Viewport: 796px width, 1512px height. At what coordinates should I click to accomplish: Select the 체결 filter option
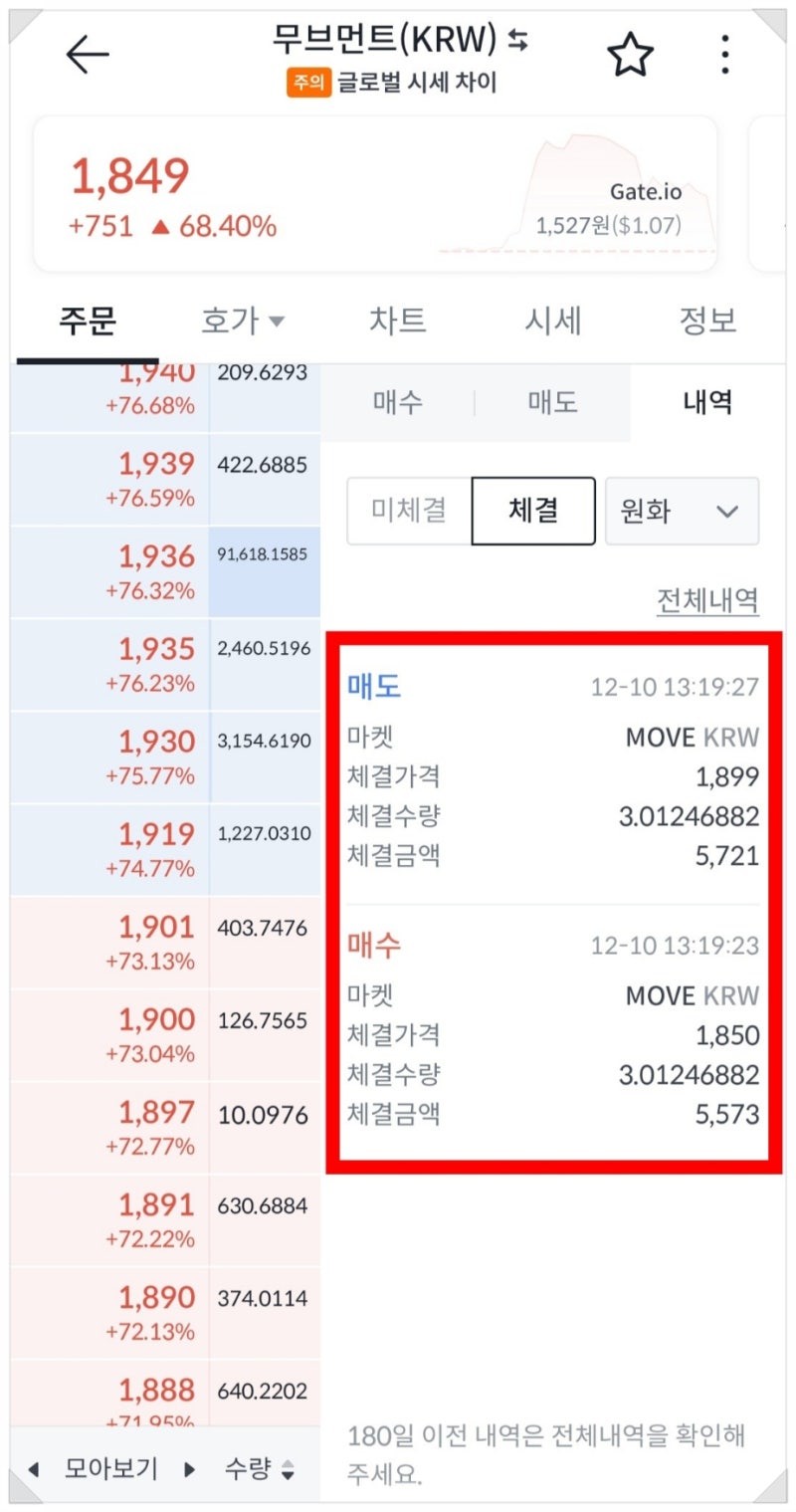[x=533, y=511]
